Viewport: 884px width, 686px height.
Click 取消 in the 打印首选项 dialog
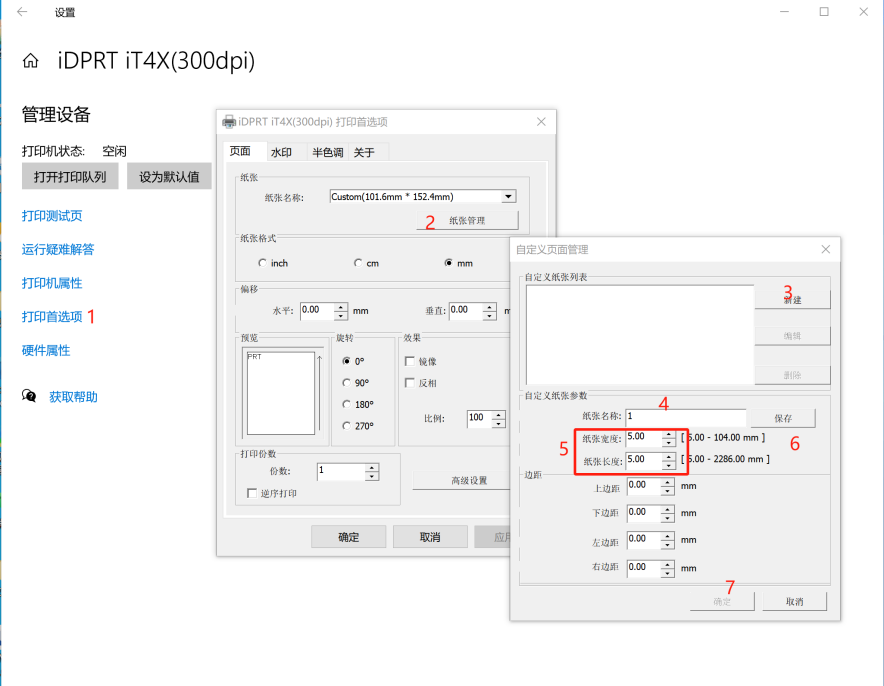430,537
